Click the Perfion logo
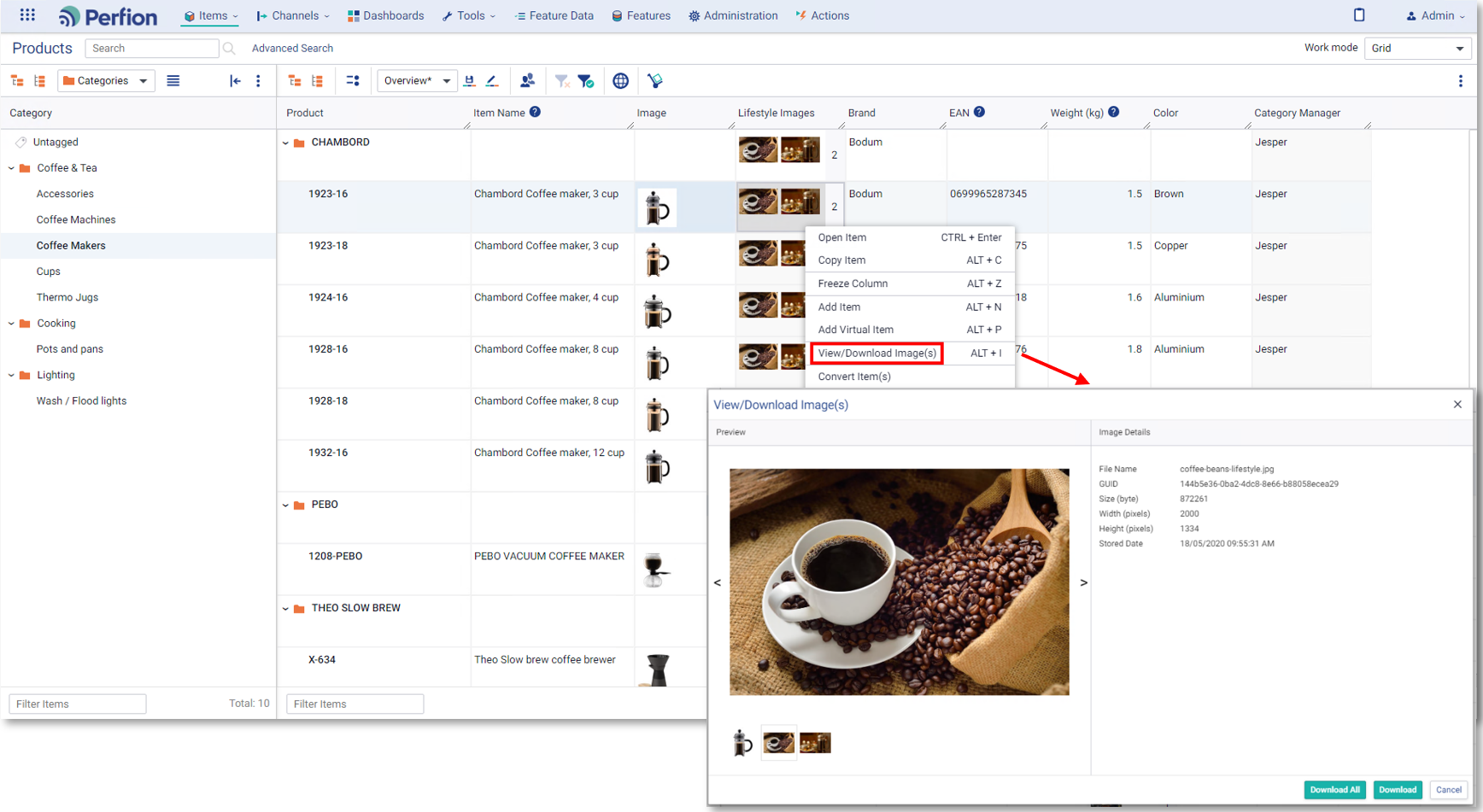Screen dimensions: 1483x812 pos(108,16)
